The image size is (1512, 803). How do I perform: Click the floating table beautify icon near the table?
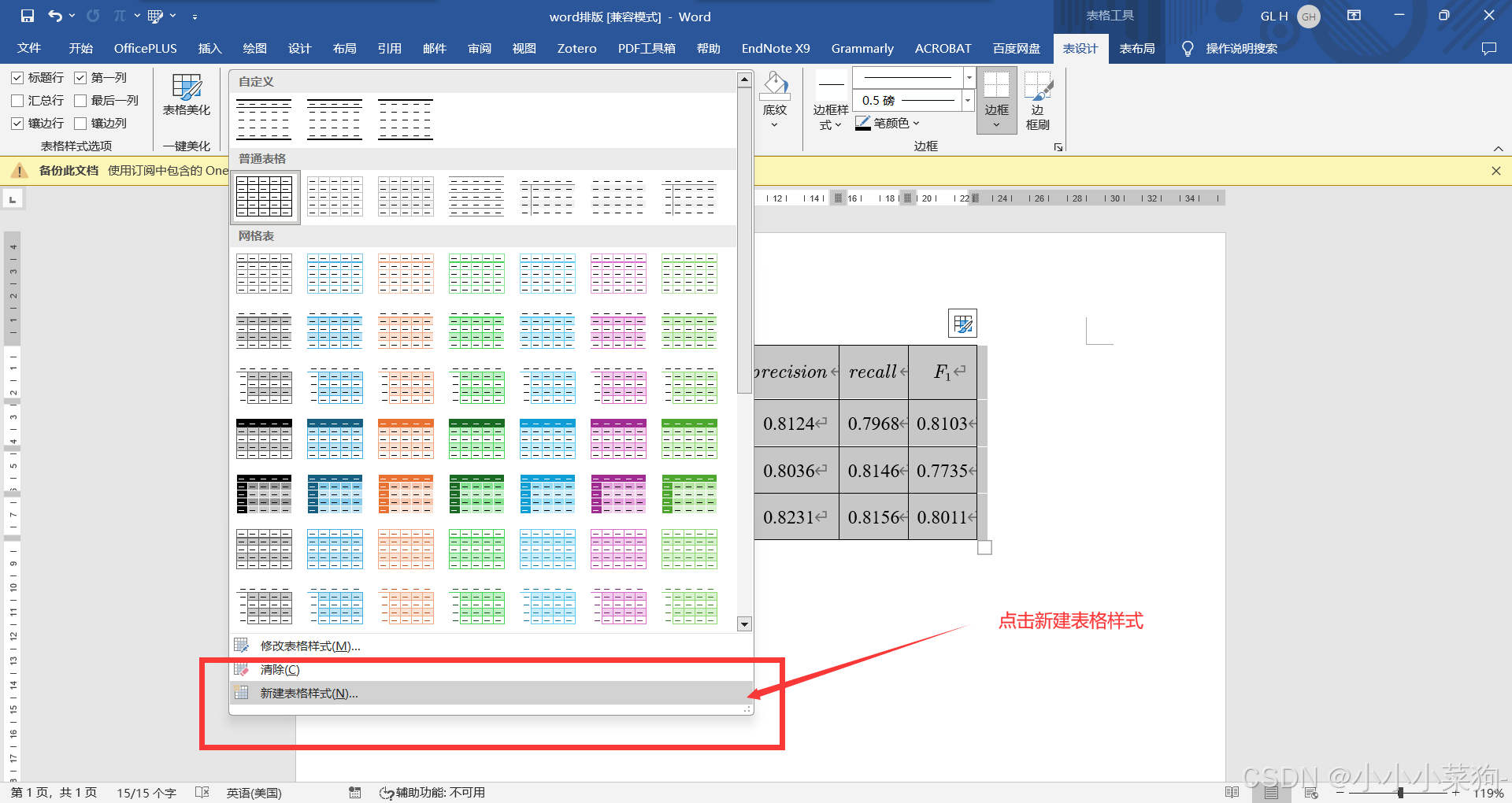click(x=962, y=324)
